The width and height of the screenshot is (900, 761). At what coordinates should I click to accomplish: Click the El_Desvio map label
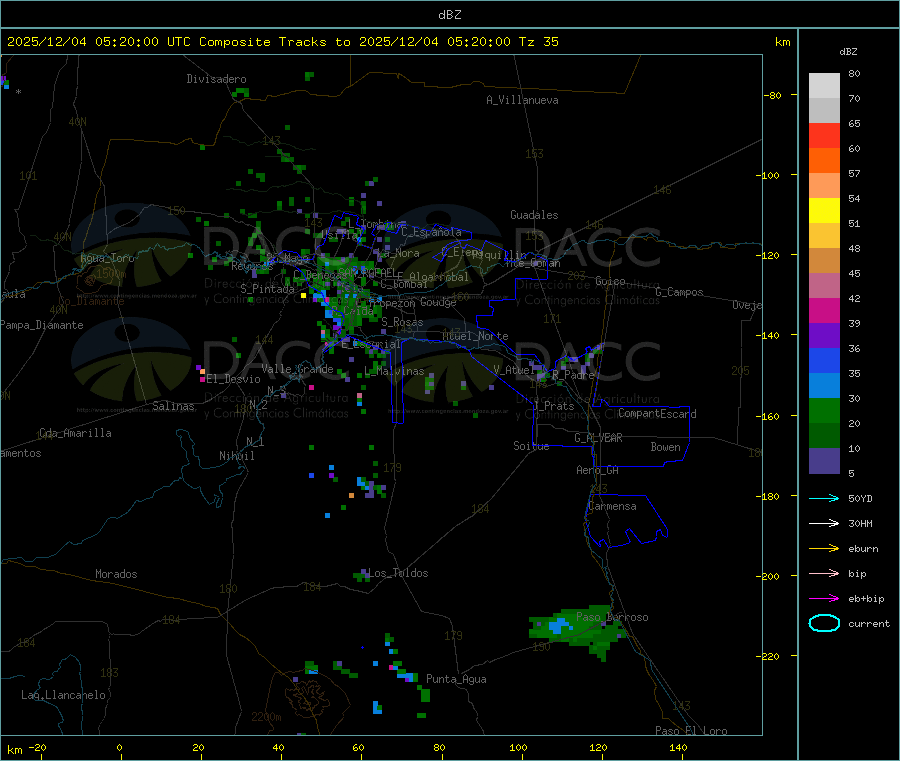coord(233,379)
